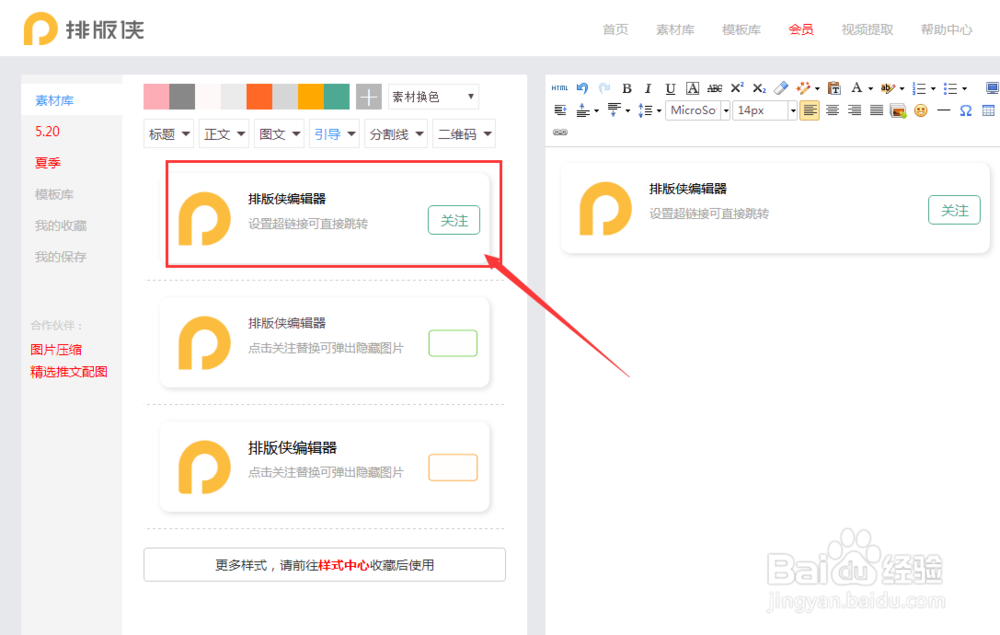Screen dimensions: 1000x635
Task: Follow the 样式中心 link
Action: (x=344, y=566)
